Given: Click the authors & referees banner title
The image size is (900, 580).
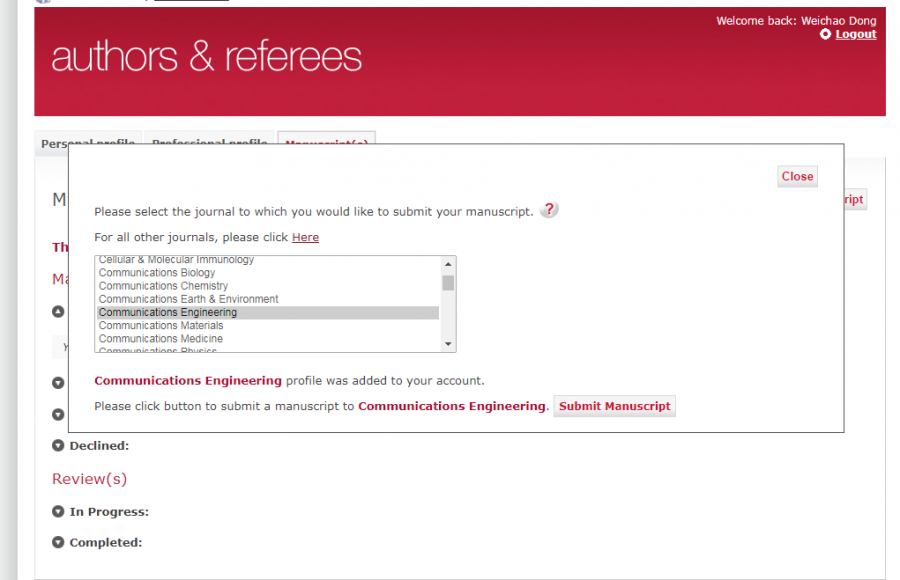Looking at the screenshot, I should (x=207, y=57).
